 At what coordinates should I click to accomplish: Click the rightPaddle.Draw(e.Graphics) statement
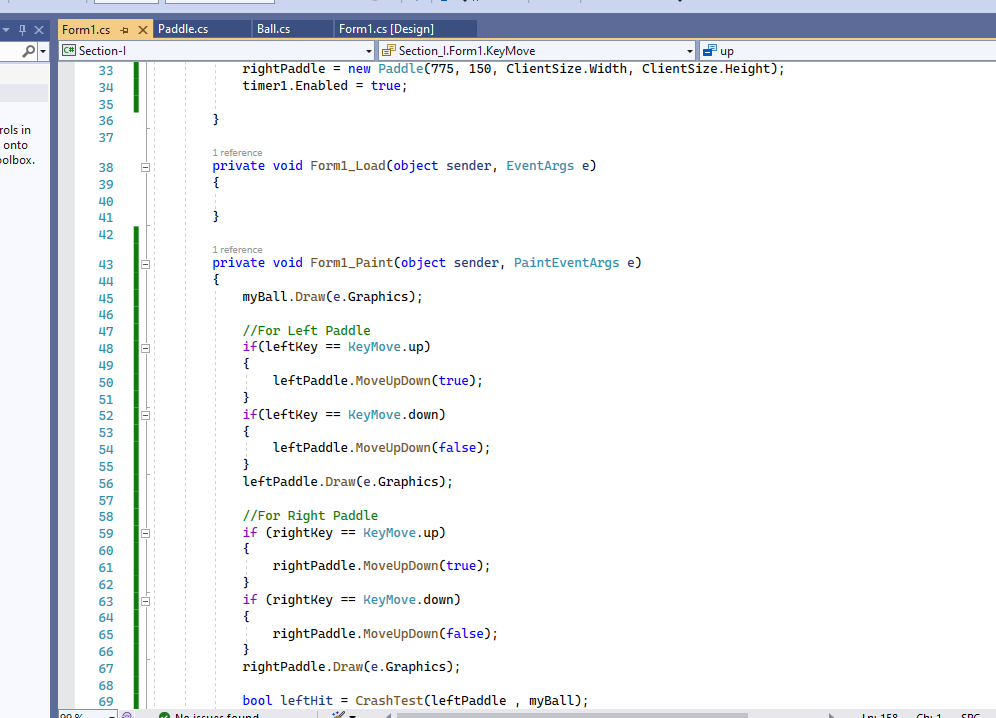tap(351, 667)
